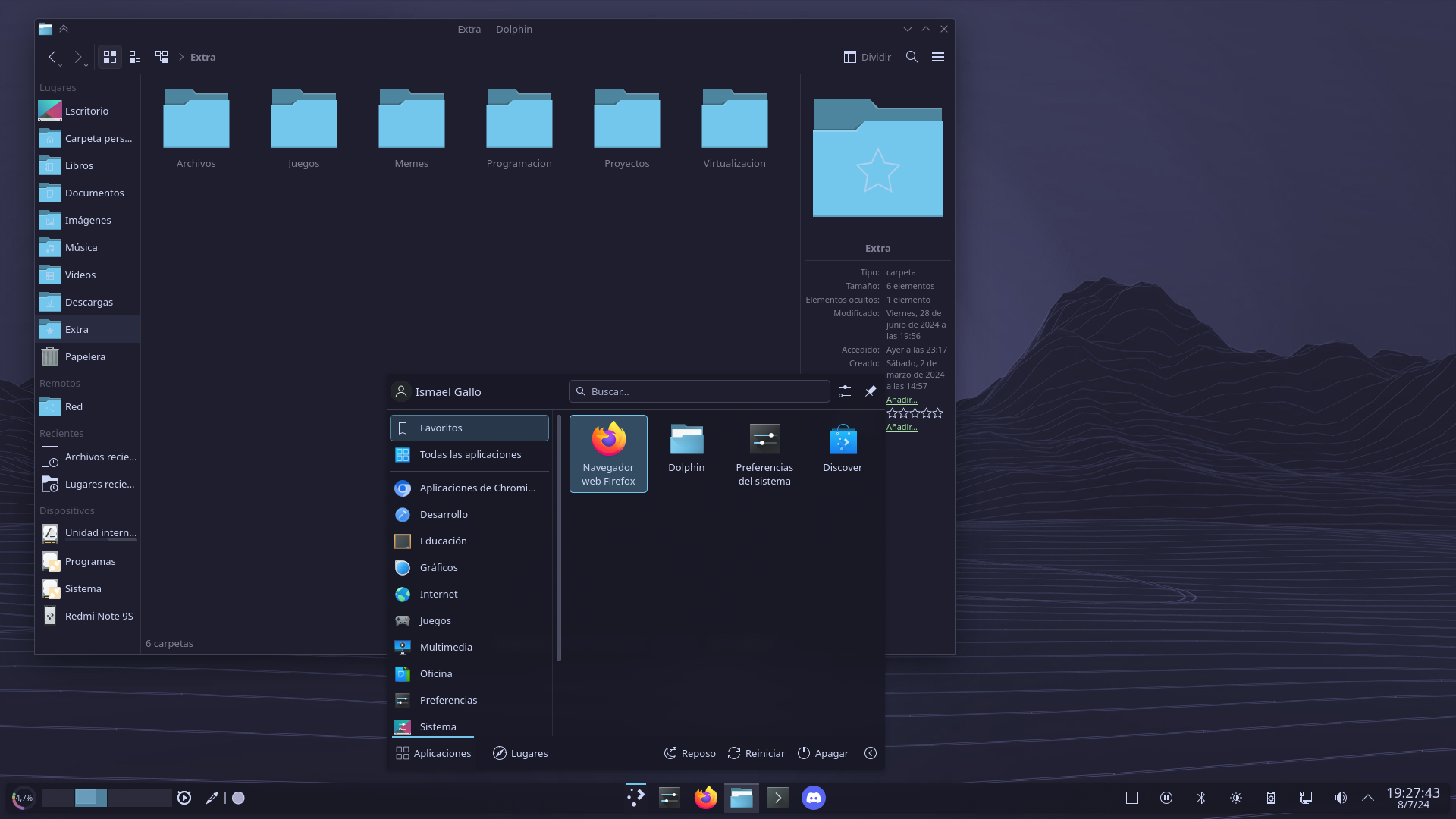Open Imágenes in sidebar
Screen dimensions: 1456x819
pyautogui.click(x=88, y=220)
